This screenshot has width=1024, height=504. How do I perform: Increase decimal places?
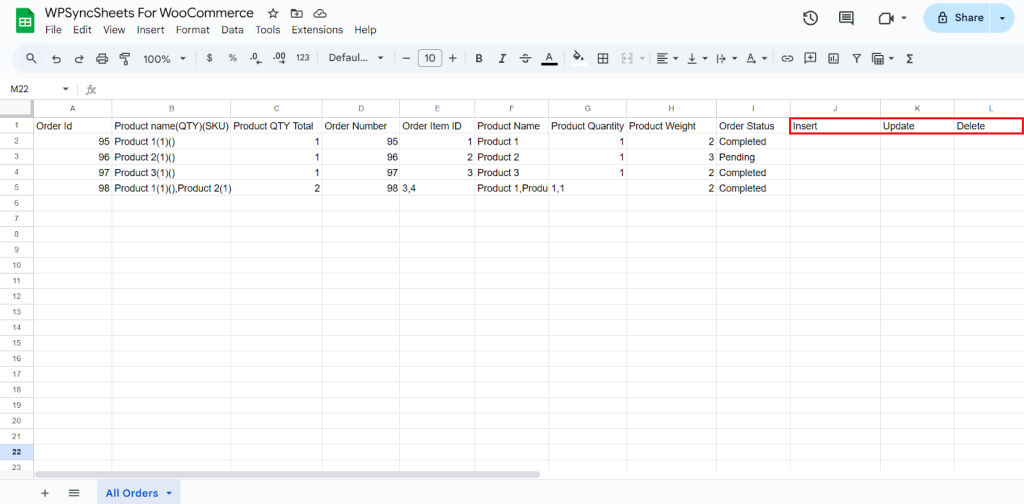coord(280,58)
